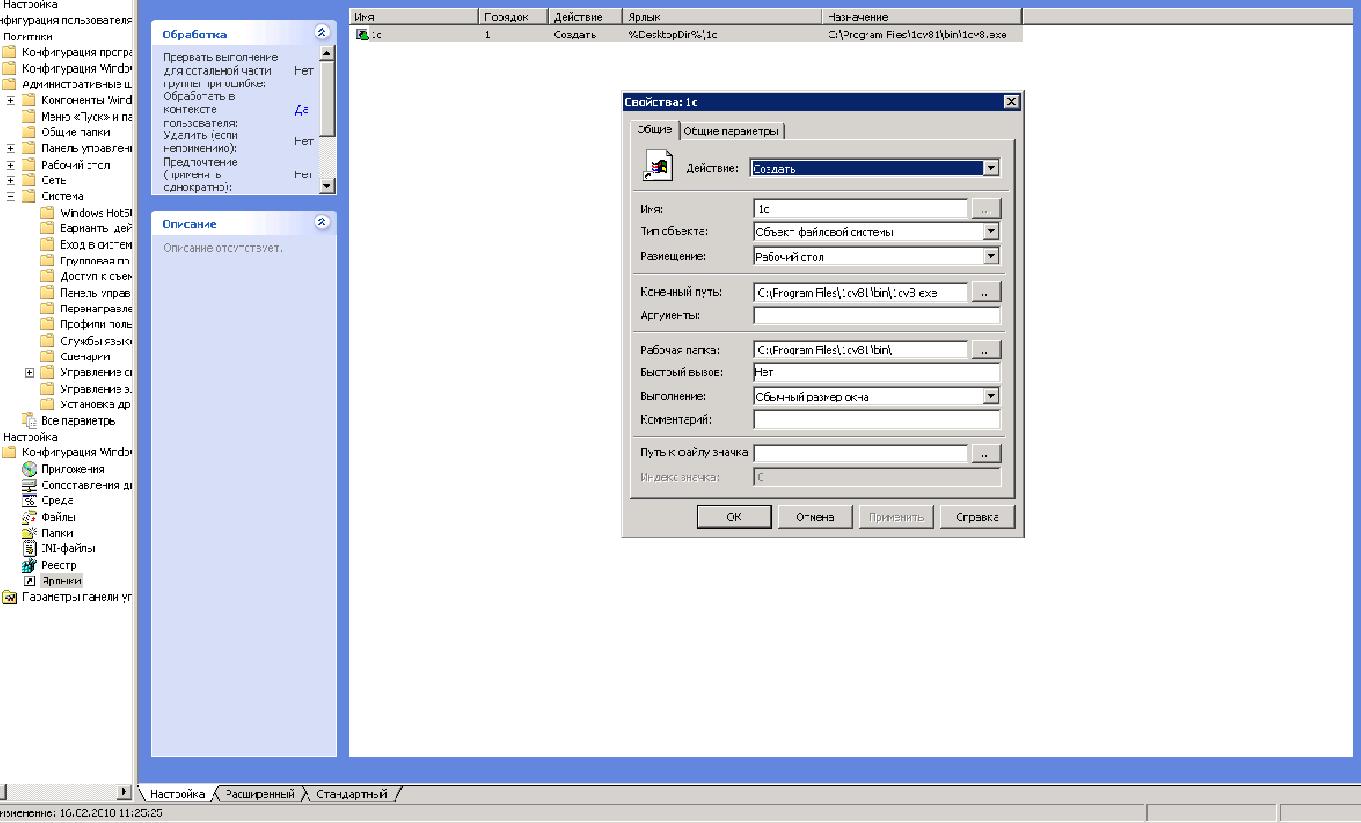
Task: Collapse the Обработка panel
Action: tap(321, 32)
